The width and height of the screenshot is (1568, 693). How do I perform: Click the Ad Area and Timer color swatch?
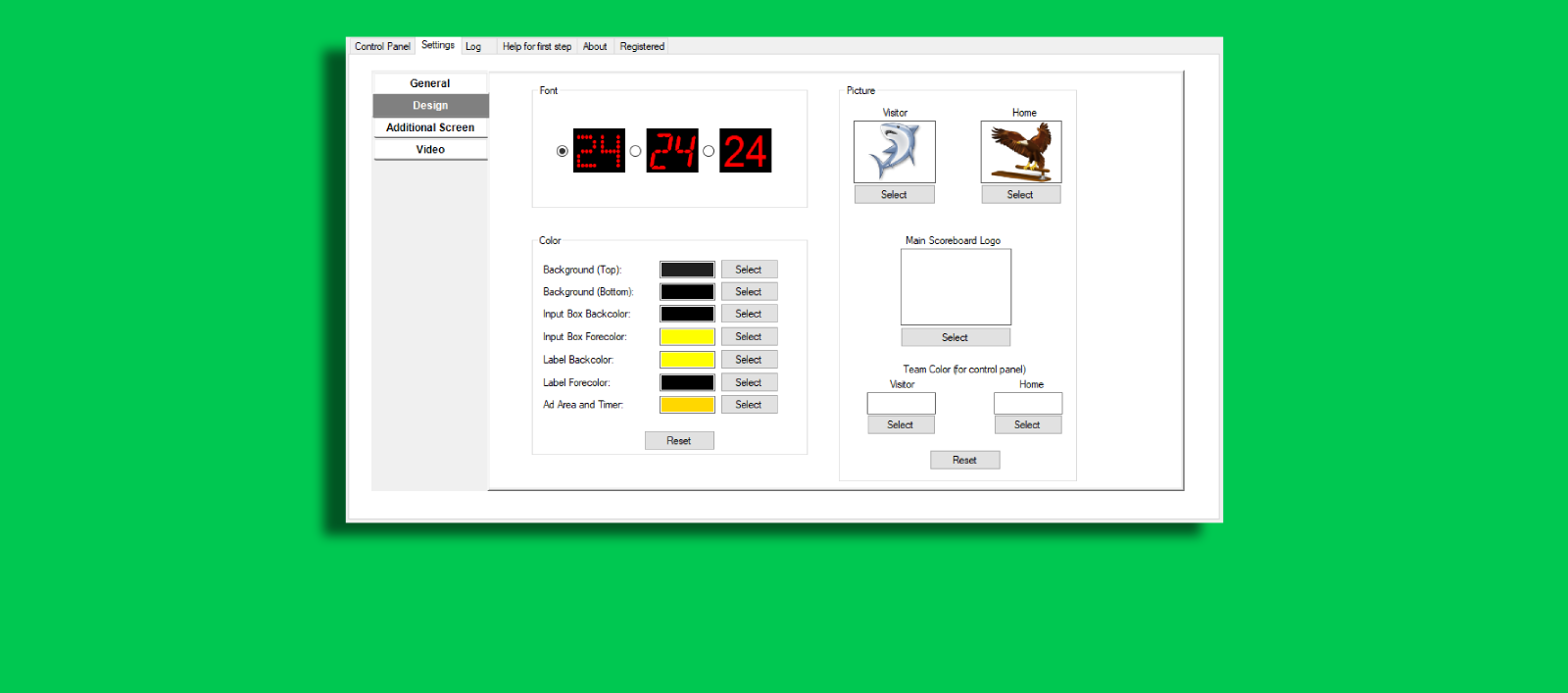coord(687,405)
